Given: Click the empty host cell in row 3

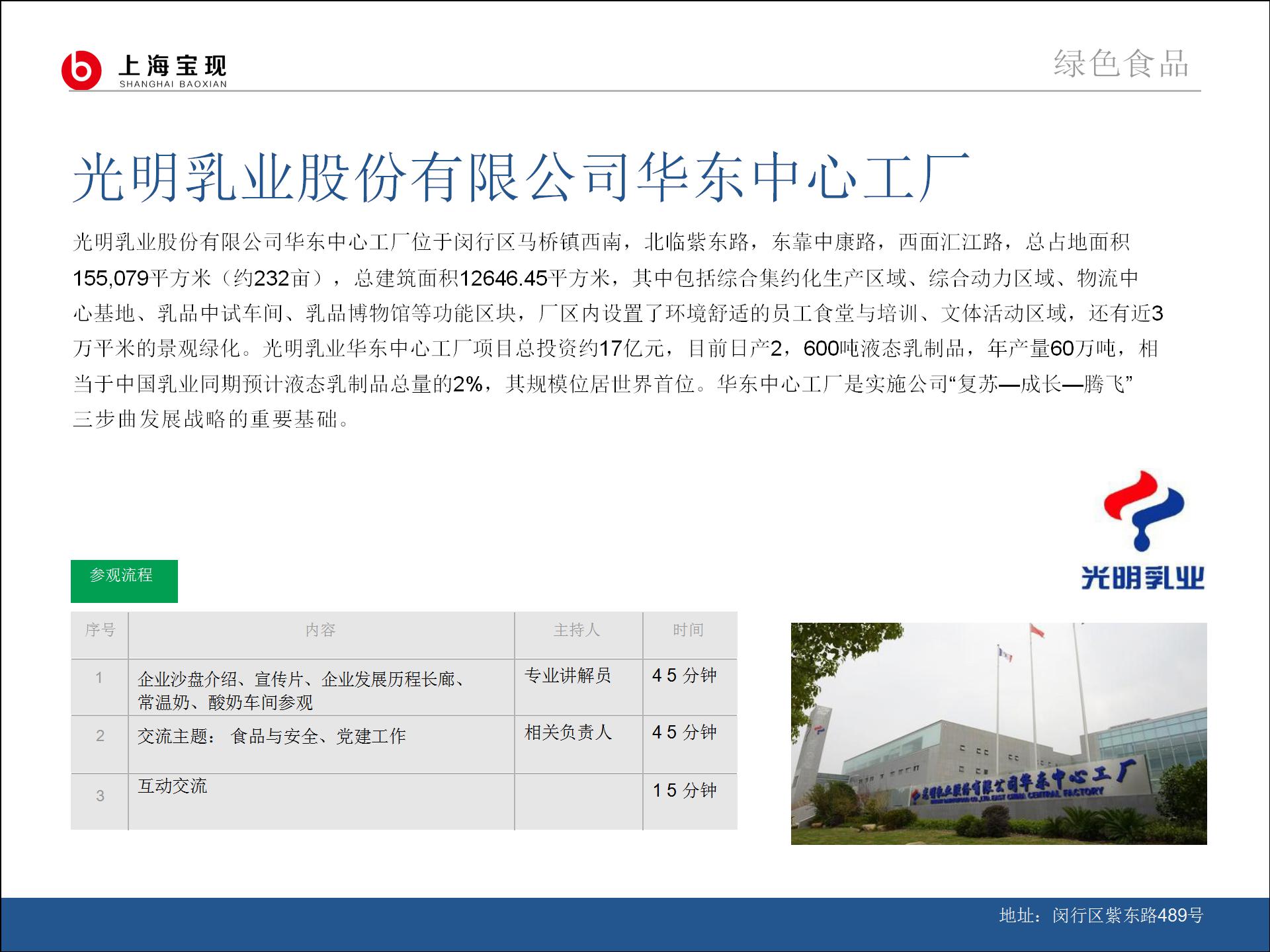Looking at the screenshot, I should click(x=578, y=802).
